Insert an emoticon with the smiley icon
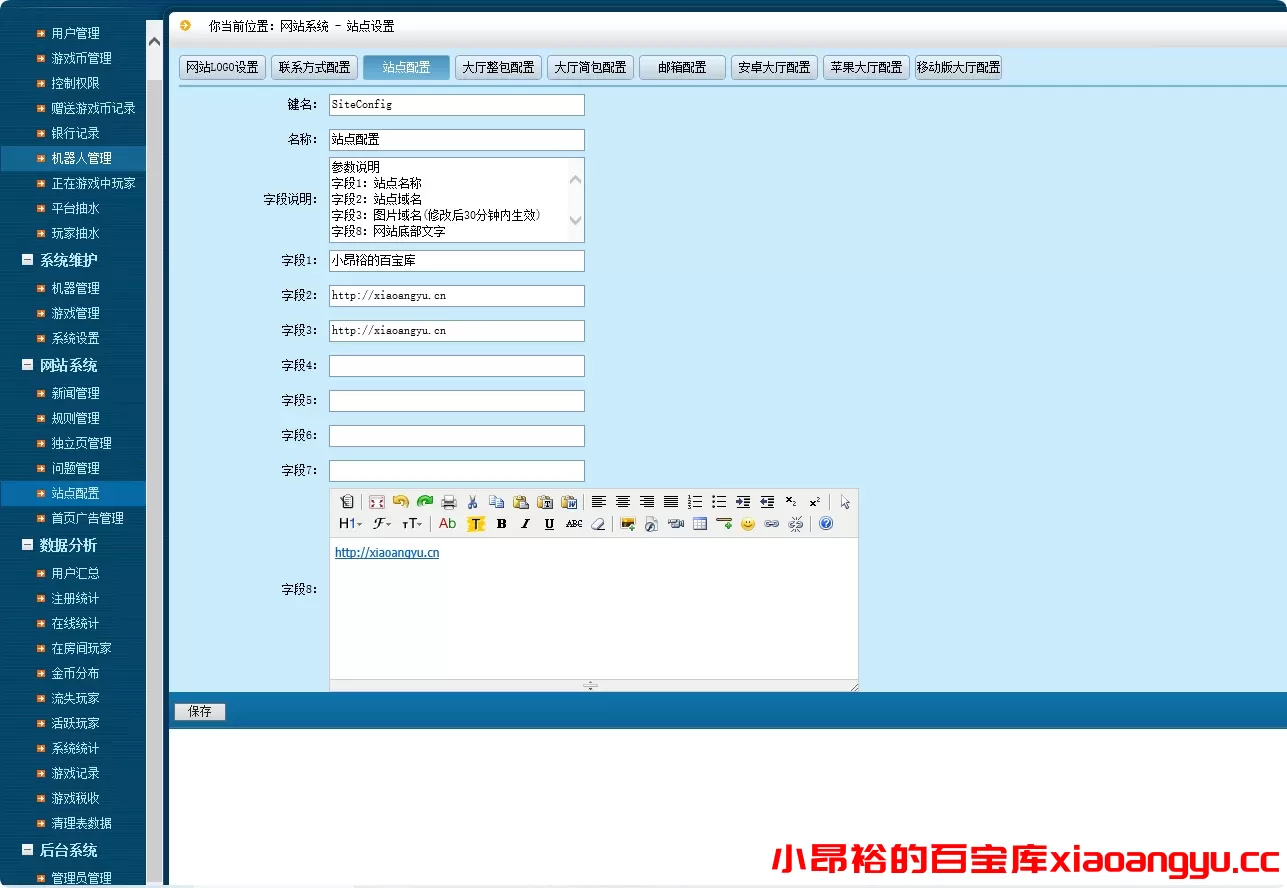 point(748,524)
